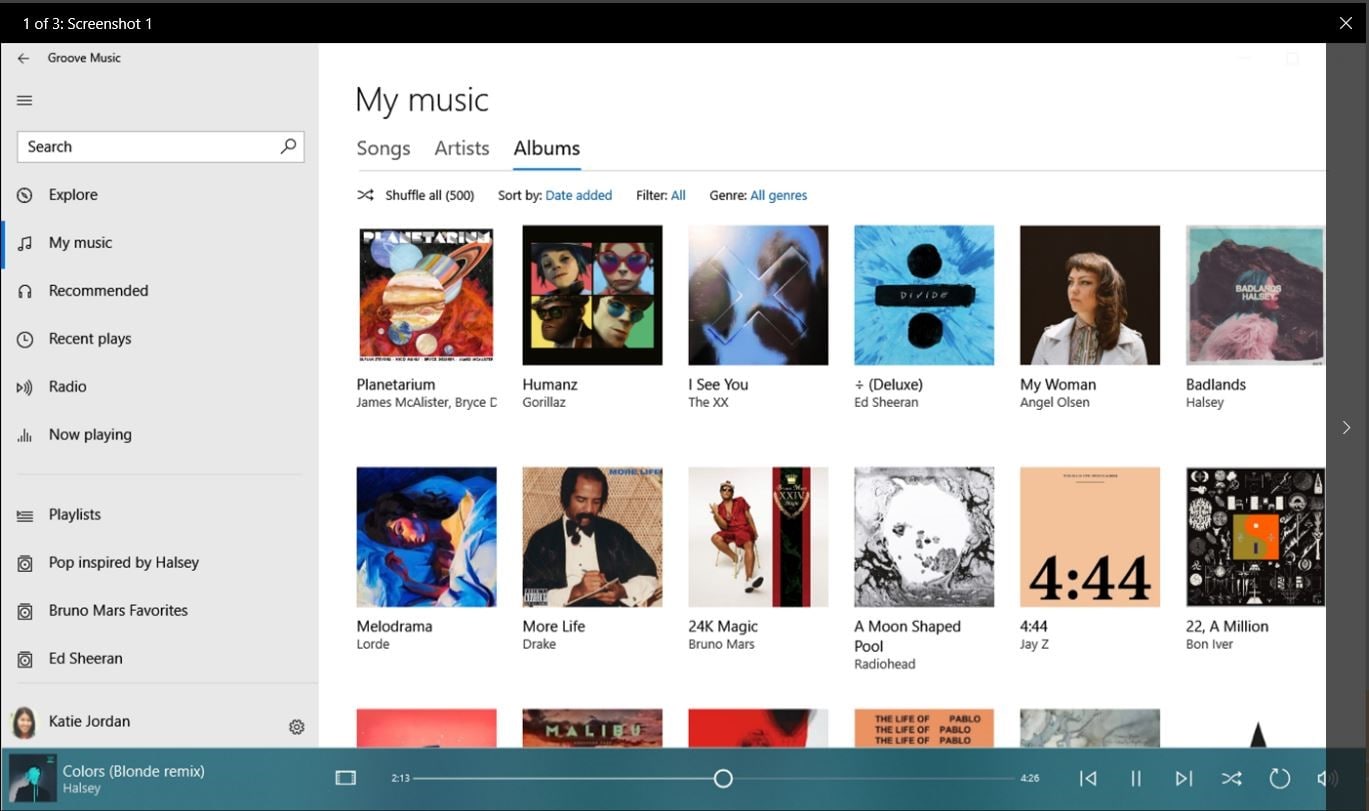Screen dimensions: 1369x811
Task: Open the settings gear icon
Action: point(296,727)
